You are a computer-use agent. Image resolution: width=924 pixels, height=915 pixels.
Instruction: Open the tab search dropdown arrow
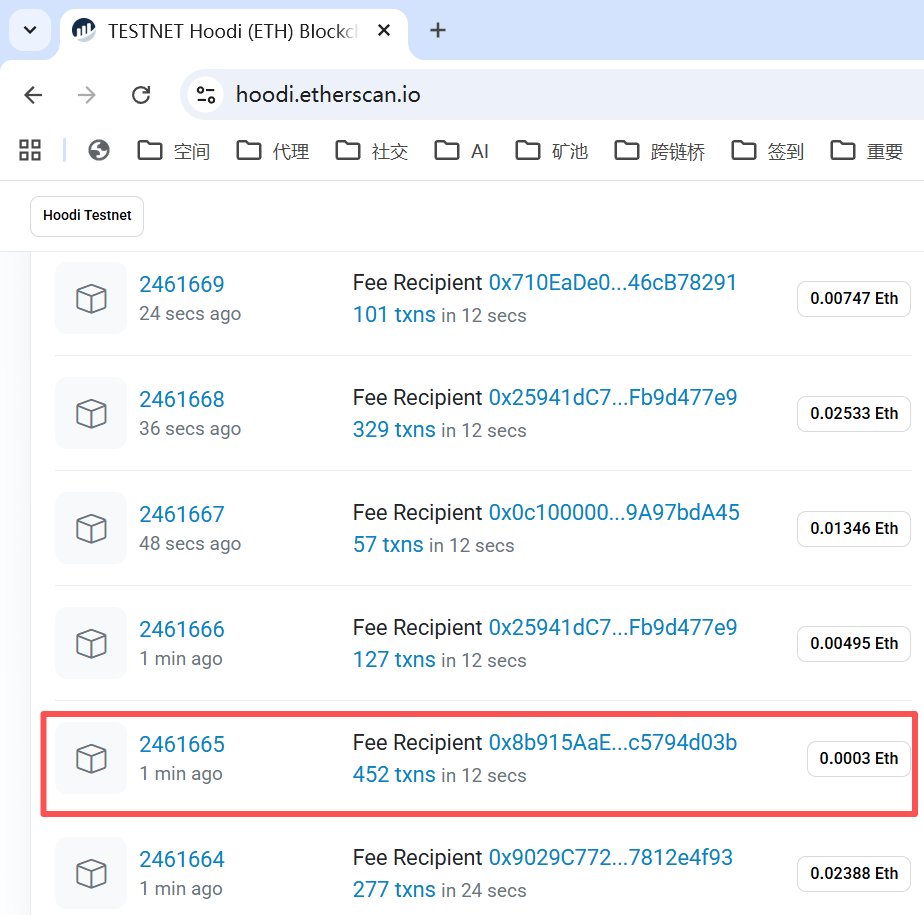pyautogui.click(x=30, y=29)
